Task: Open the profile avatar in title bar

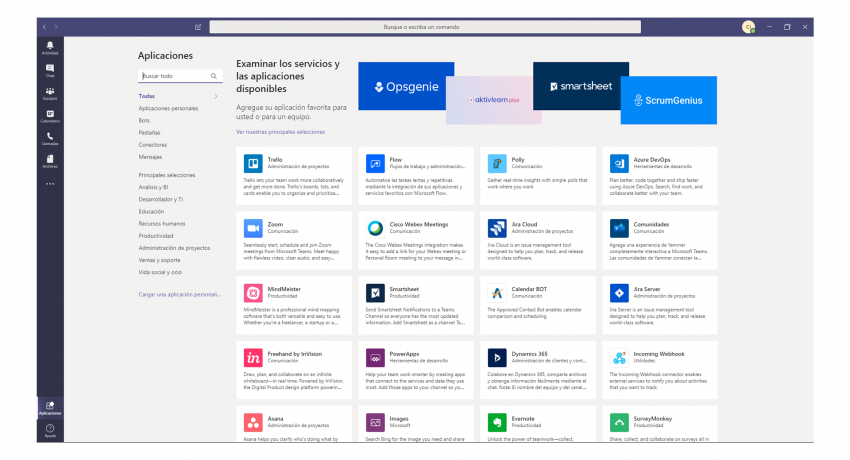Action: [749, 27]
